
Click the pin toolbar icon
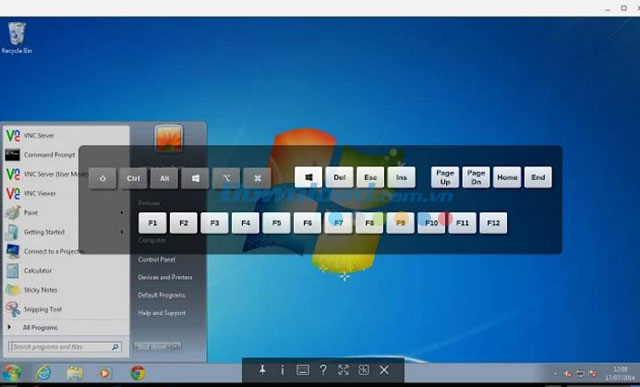click(262, 370)
